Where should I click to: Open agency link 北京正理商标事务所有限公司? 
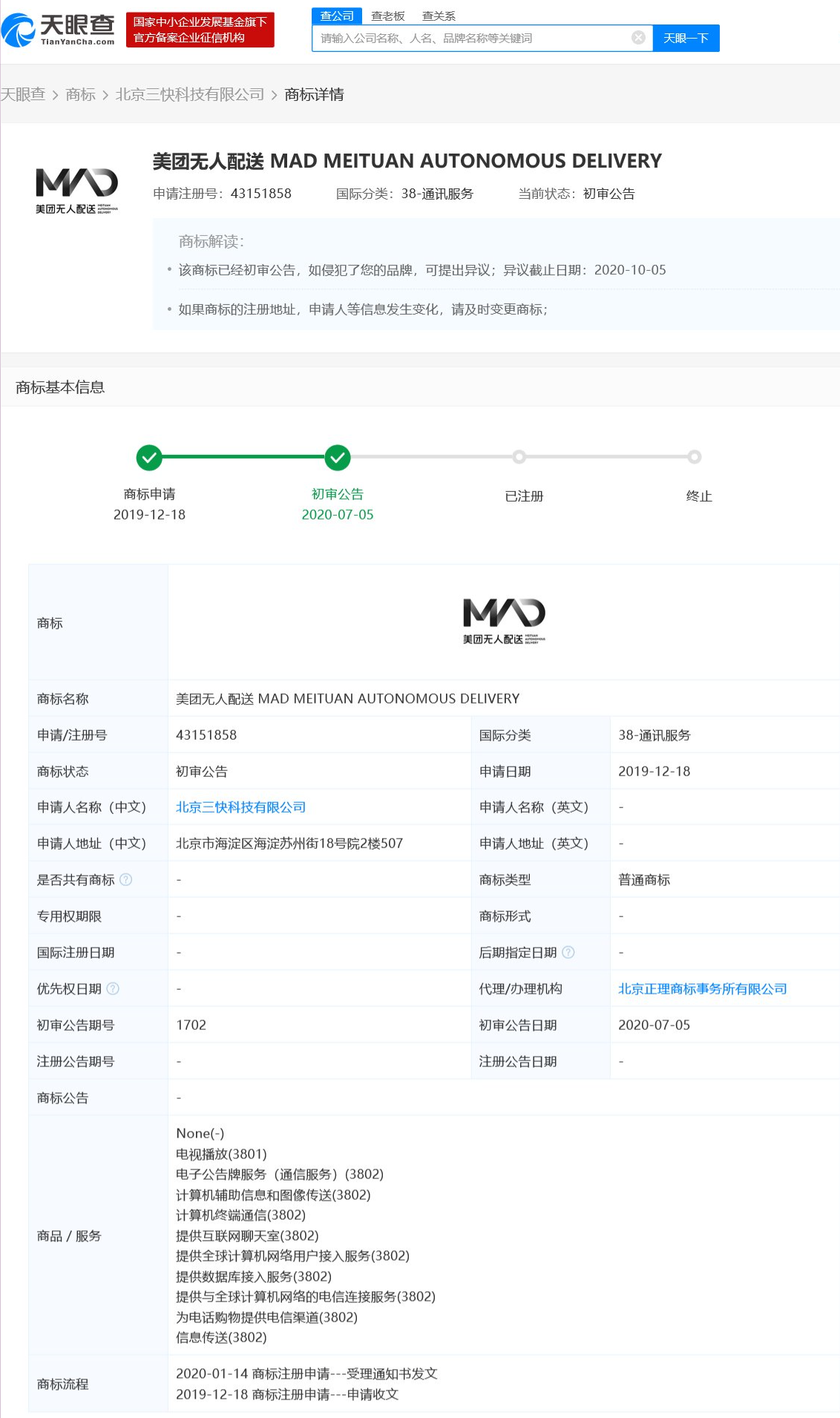tap(702, 988)
